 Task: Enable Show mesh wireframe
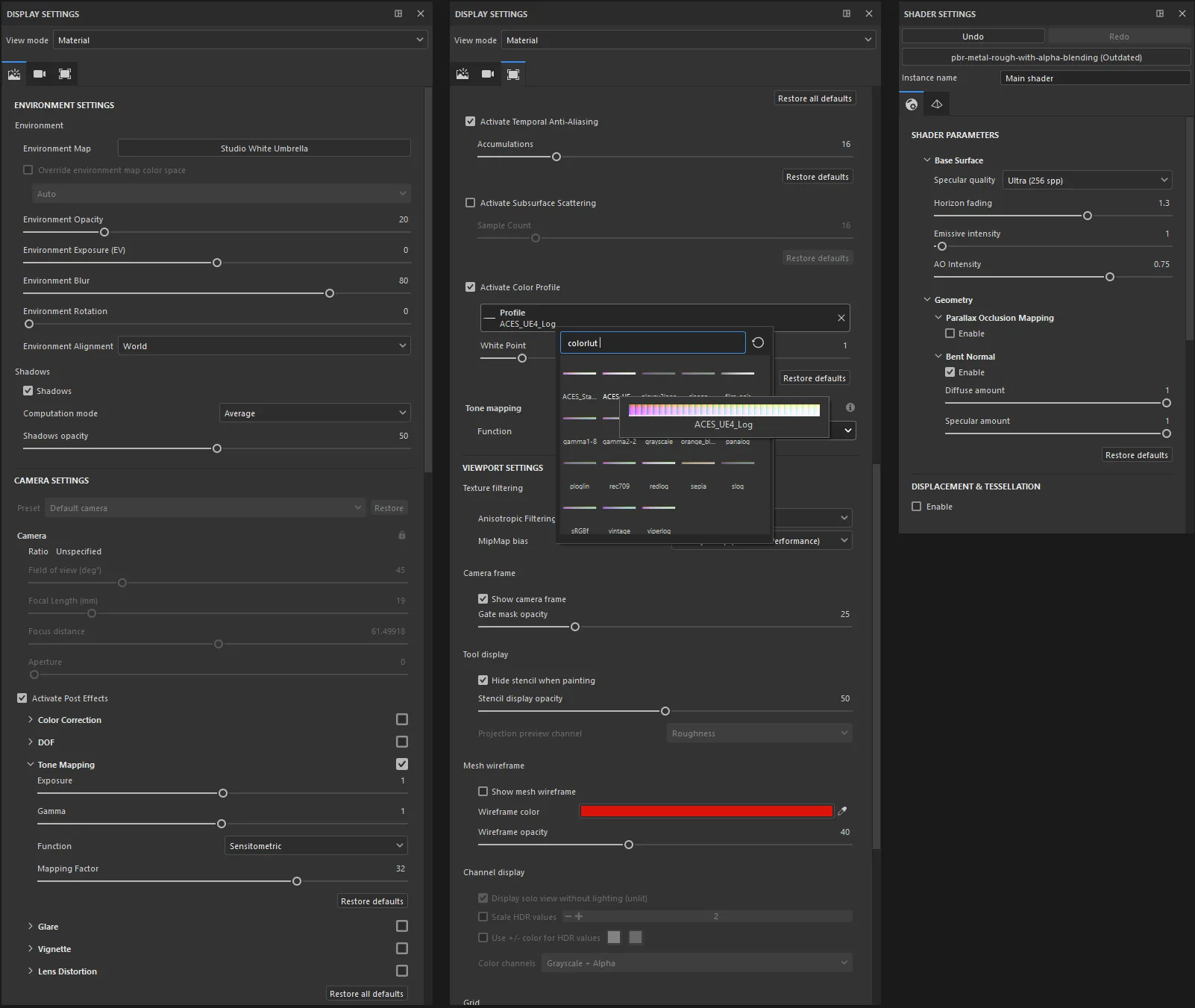point(483,792)
